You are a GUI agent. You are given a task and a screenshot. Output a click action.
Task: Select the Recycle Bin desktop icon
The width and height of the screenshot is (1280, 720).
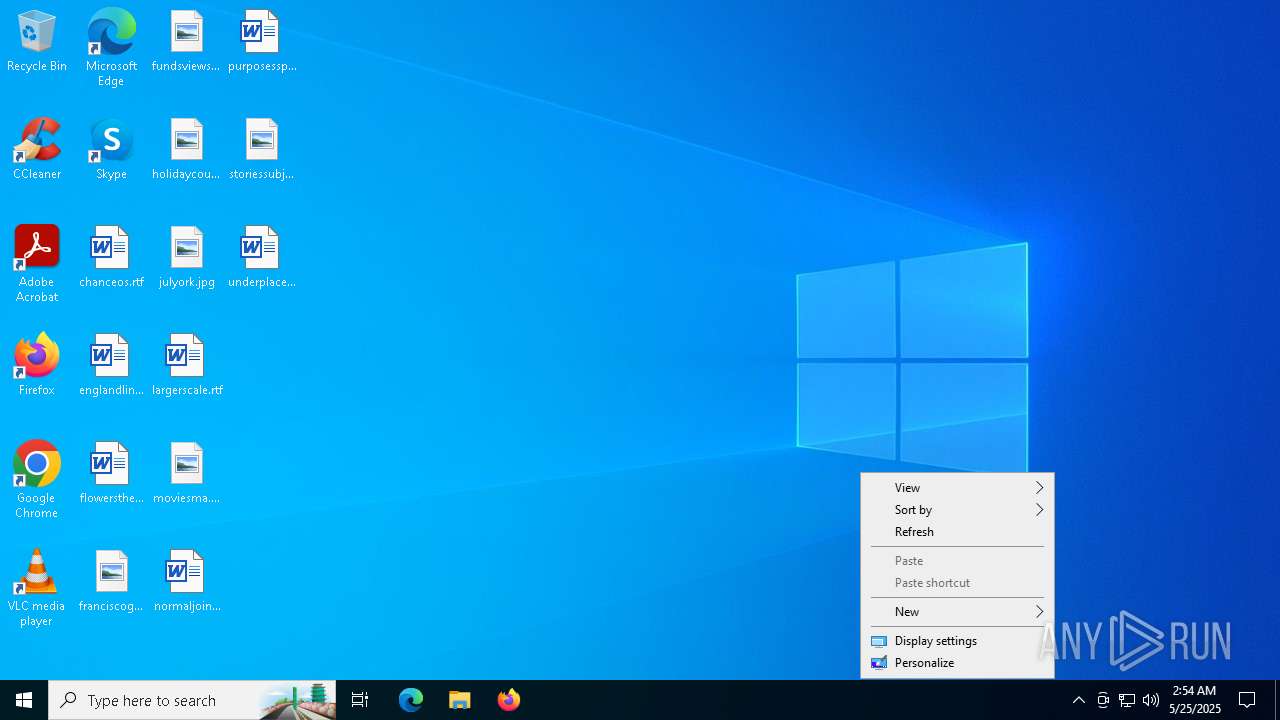37,42
